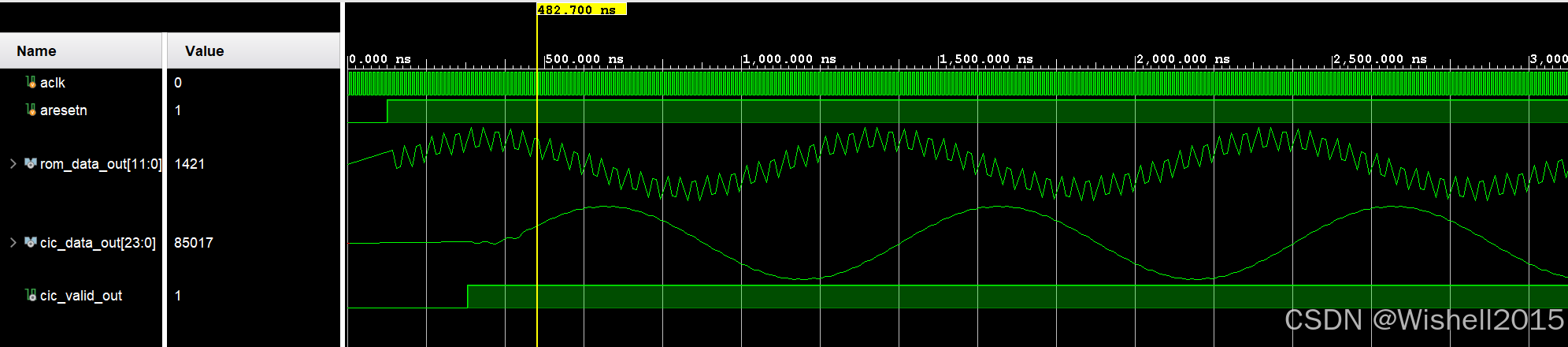This screenshot has width=1568, height=347.
Task: Select the rom_data_out[11:0] signal name
Action: tap(101, 164)
